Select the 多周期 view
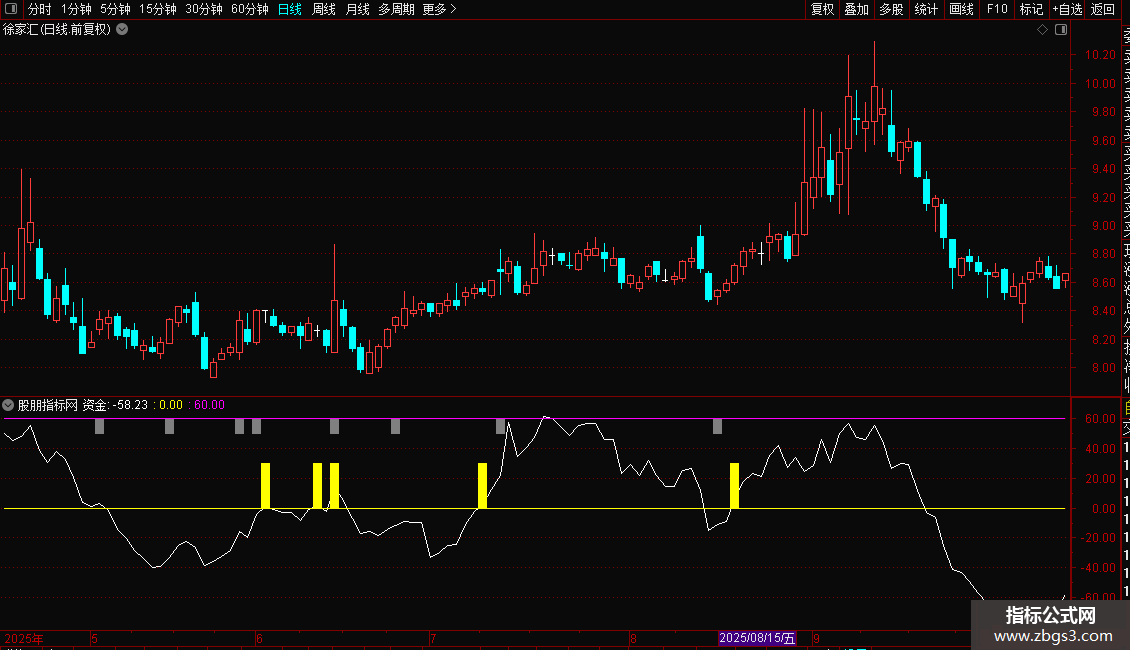Screen dimensions: 1130x650 pos(396,9)
